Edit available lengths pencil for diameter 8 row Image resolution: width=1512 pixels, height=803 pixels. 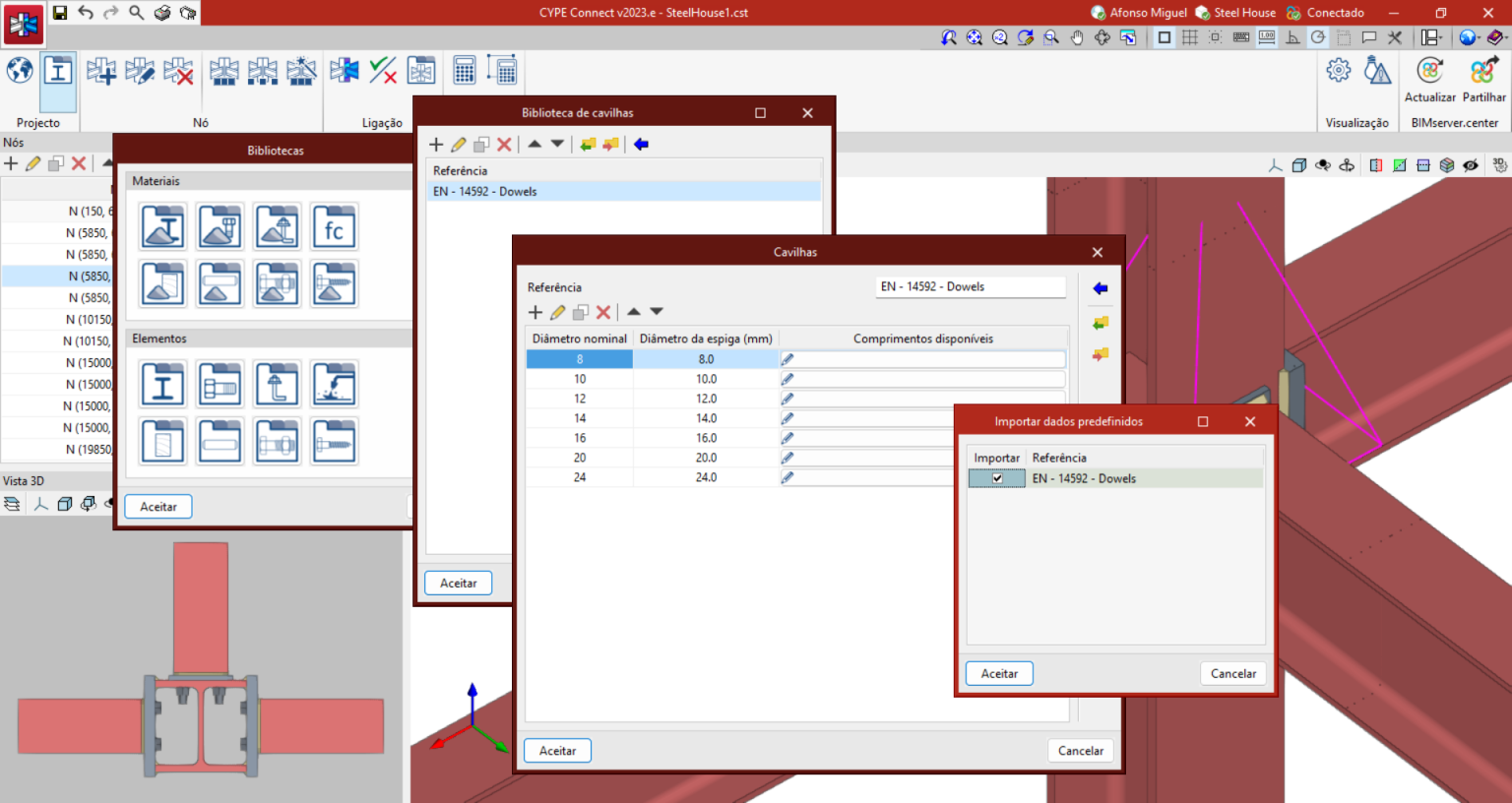pyautogui.click(x=787, y=359)
